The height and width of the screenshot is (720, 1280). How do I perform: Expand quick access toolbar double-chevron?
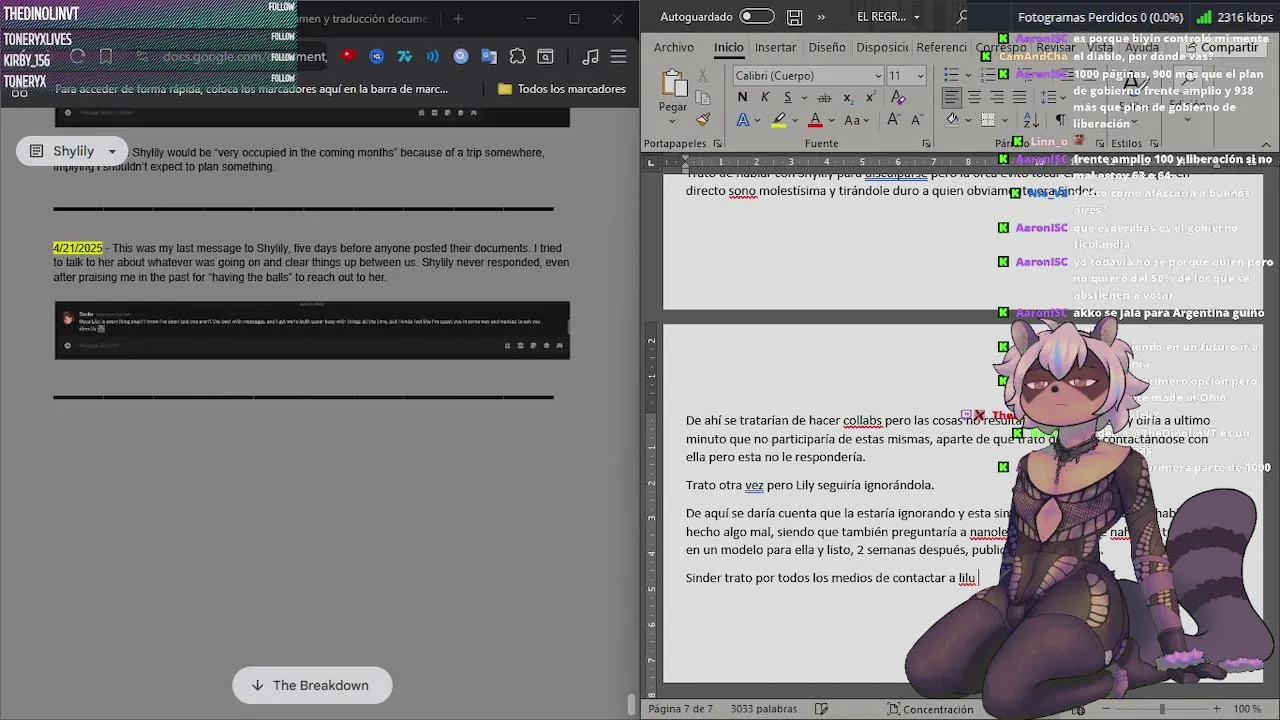pos(821,17)
